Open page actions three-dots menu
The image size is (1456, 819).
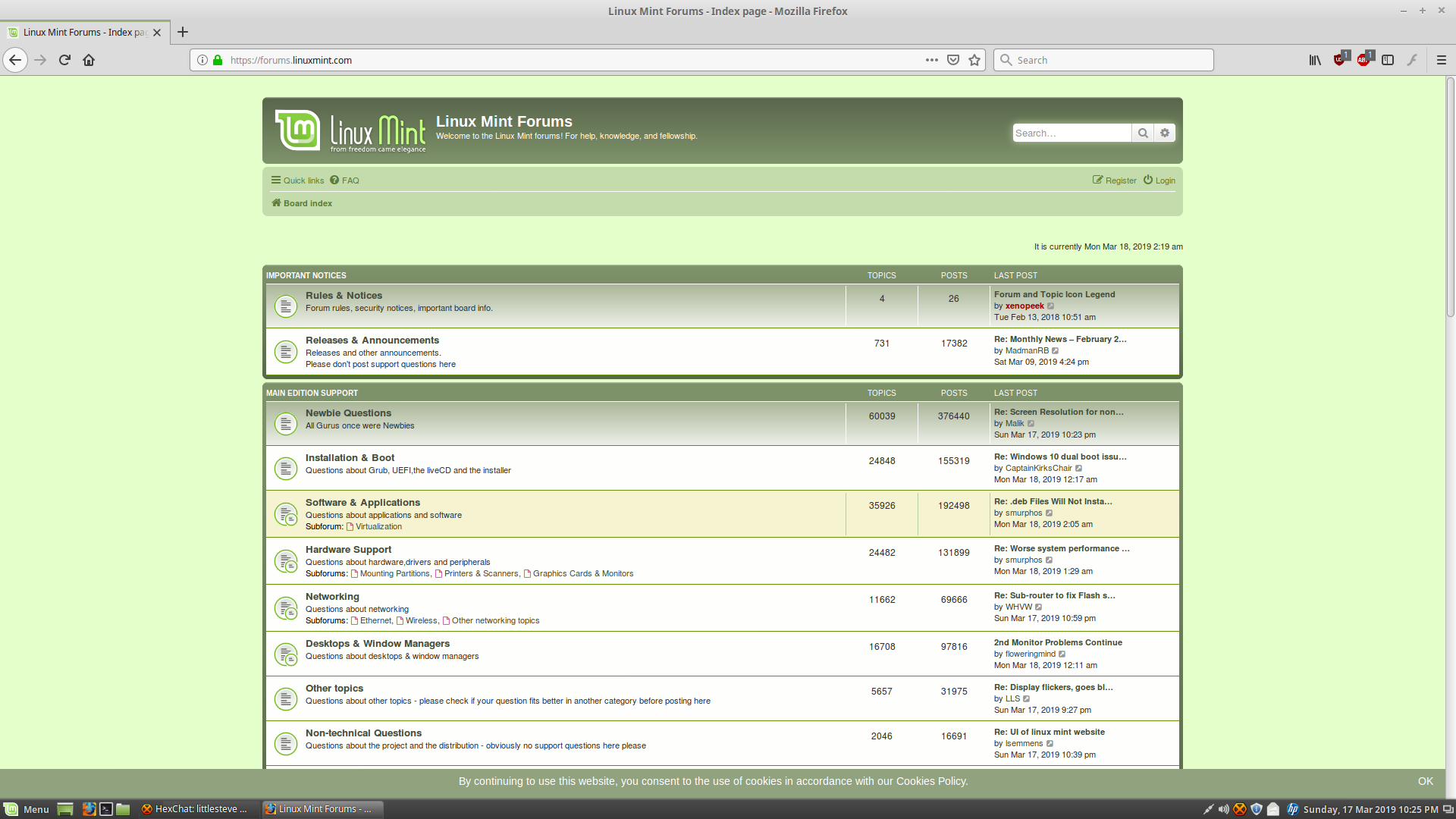(x=932, y=60)
